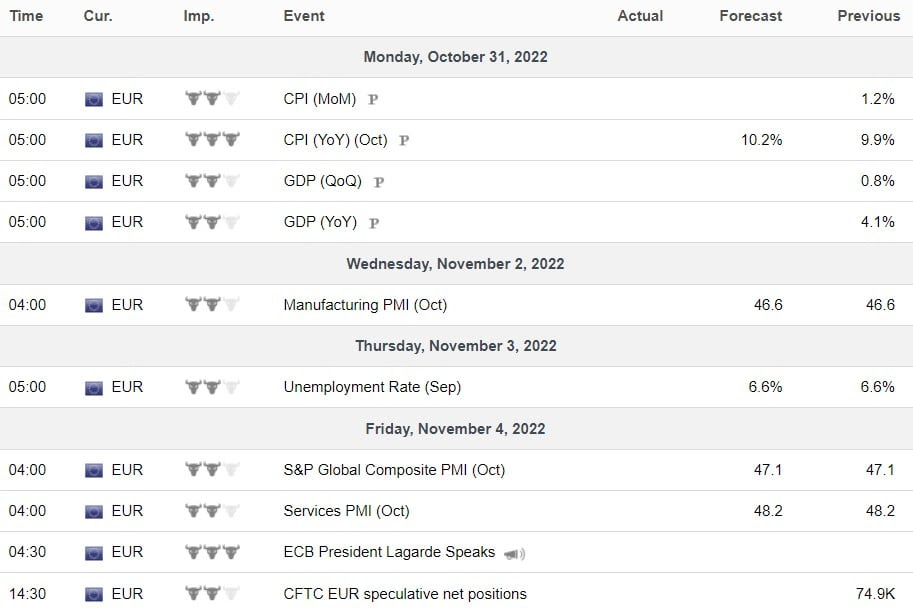The height and width of the screenshot is (612, 913).
Task: Click the Previous column header
Action: click(x=868, y=16)
